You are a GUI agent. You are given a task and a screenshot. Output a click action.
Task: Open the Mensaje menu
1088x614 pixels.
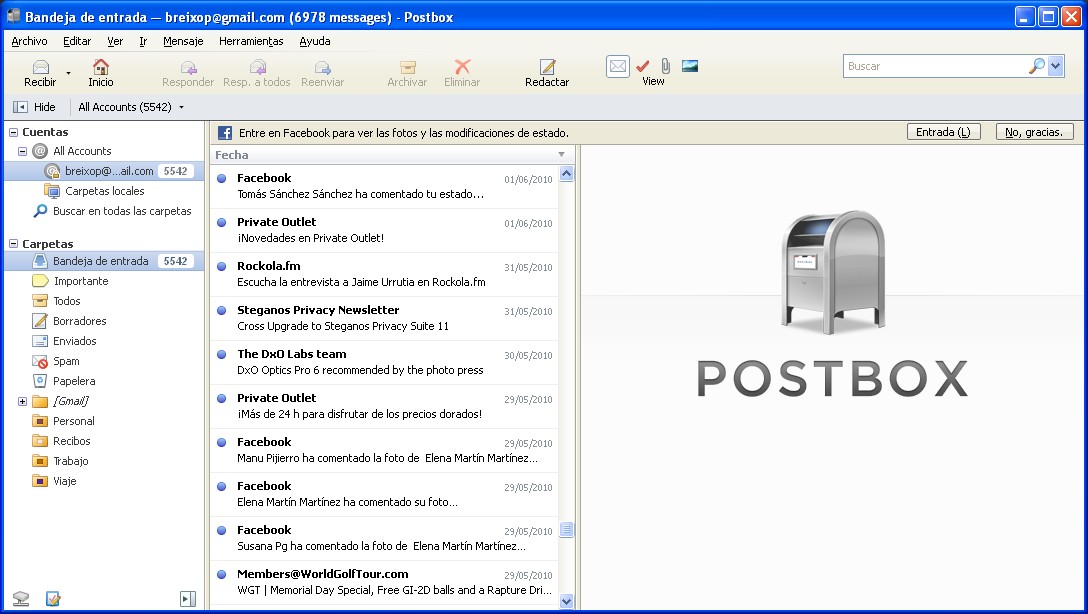[183, 41]
